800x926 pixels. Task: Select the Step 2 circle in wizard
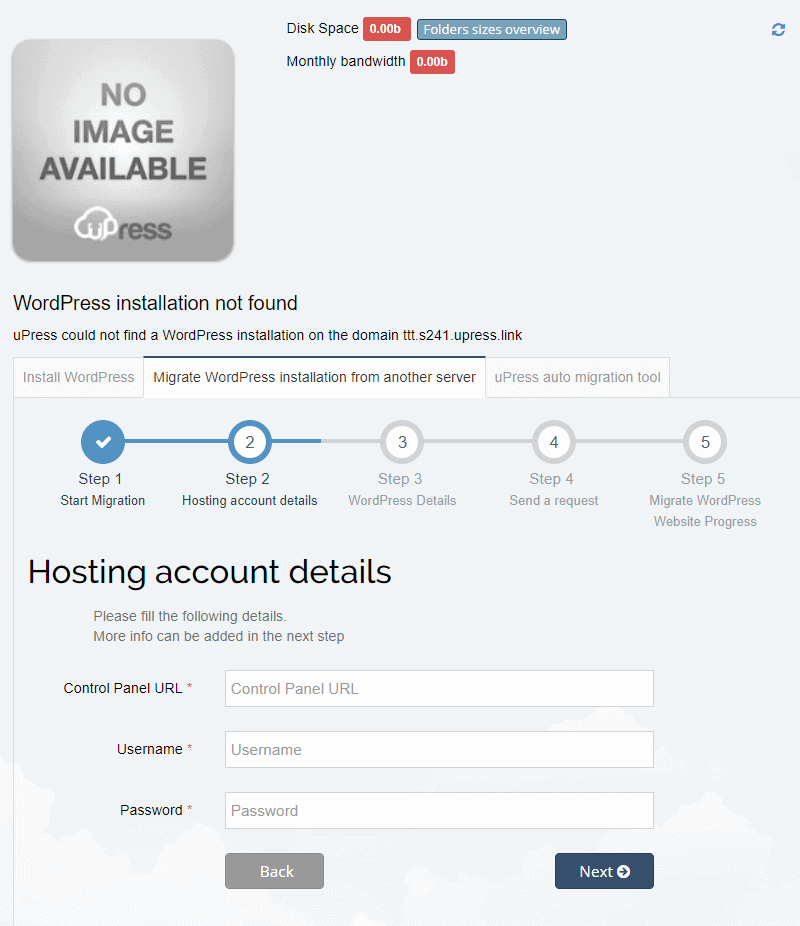coord(250,442)
